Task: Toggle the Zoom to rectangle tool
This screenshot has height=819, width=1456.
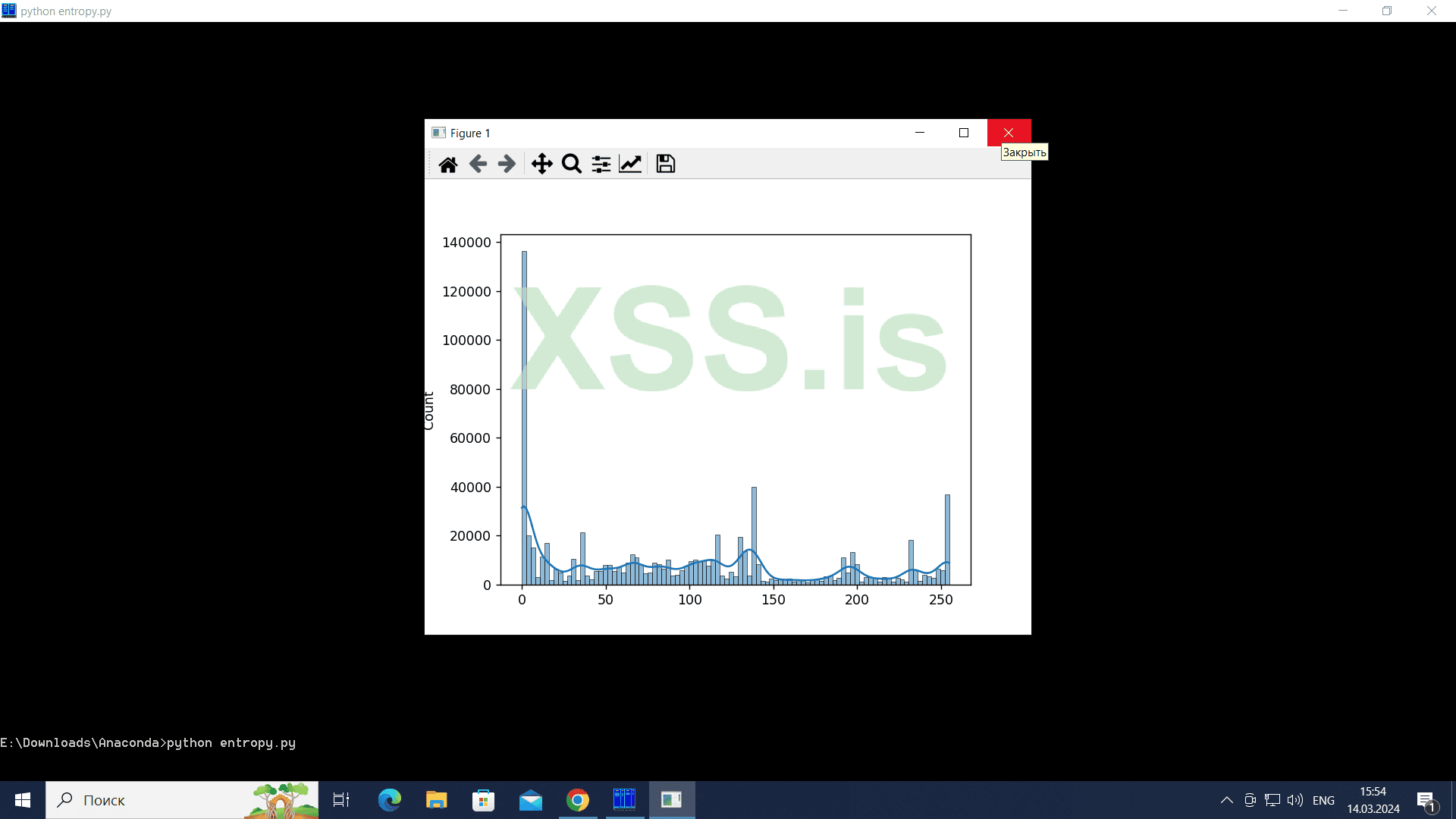Action: click(x=571, y=164)
